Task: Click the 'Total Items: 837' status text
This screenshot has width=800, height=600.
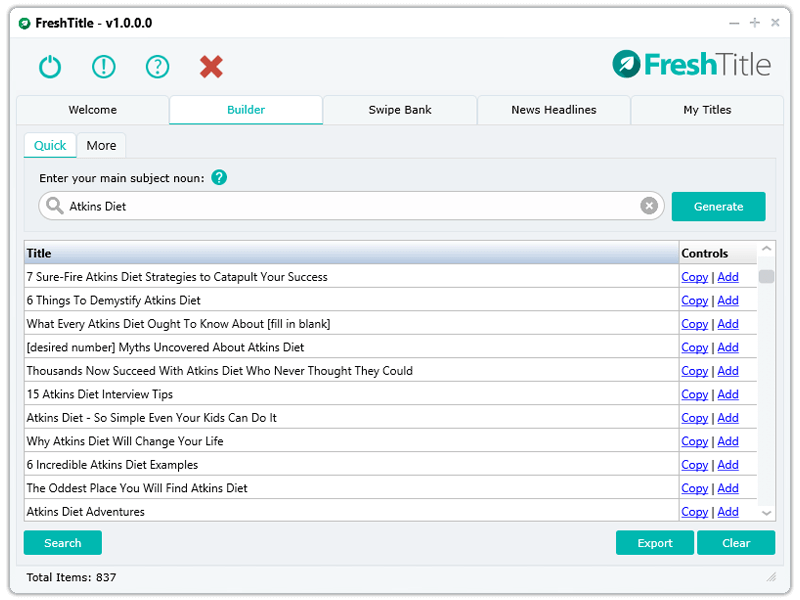Action: point(71,577)
